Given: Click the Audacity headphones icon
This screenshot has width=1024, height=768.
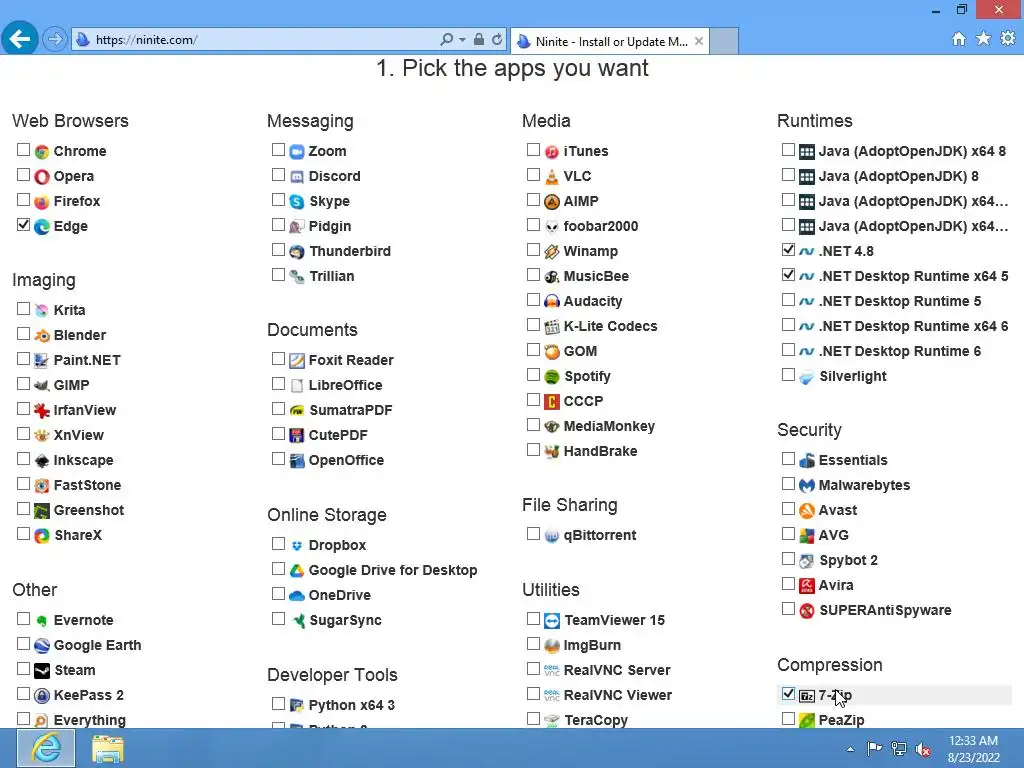Looking at the screenshot, I should tap(552, 301).
